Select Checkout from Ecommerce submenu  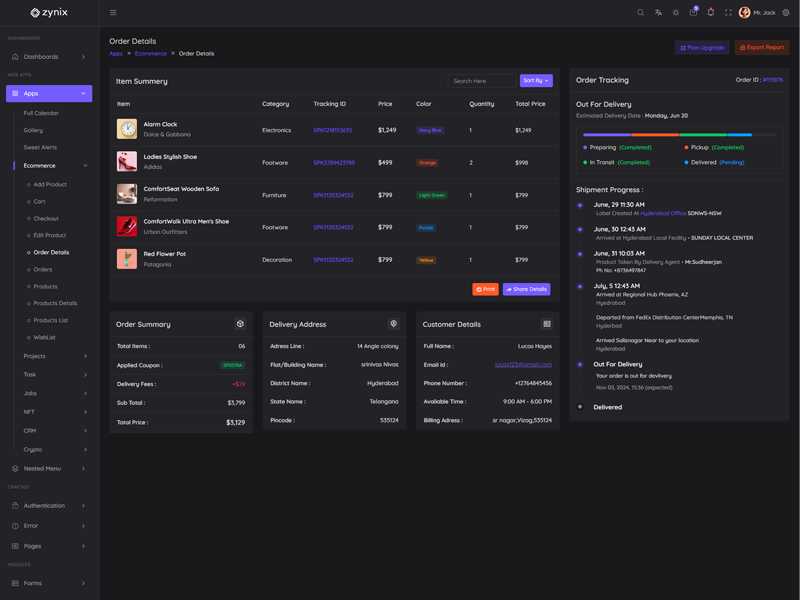tap(46, 218)
